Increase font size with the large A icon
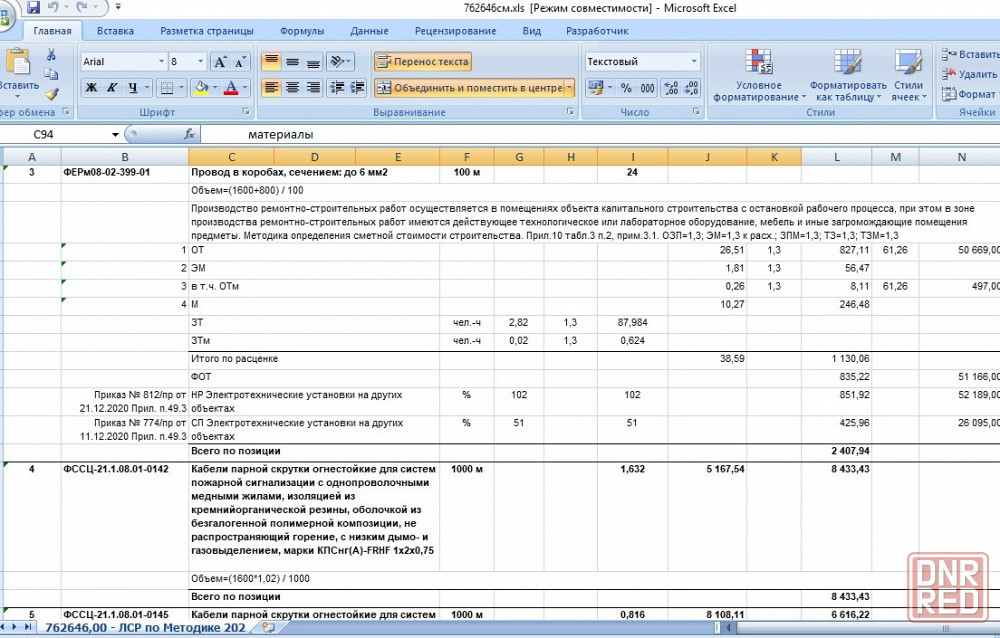 pyautogui.click(x=222, y=62)
